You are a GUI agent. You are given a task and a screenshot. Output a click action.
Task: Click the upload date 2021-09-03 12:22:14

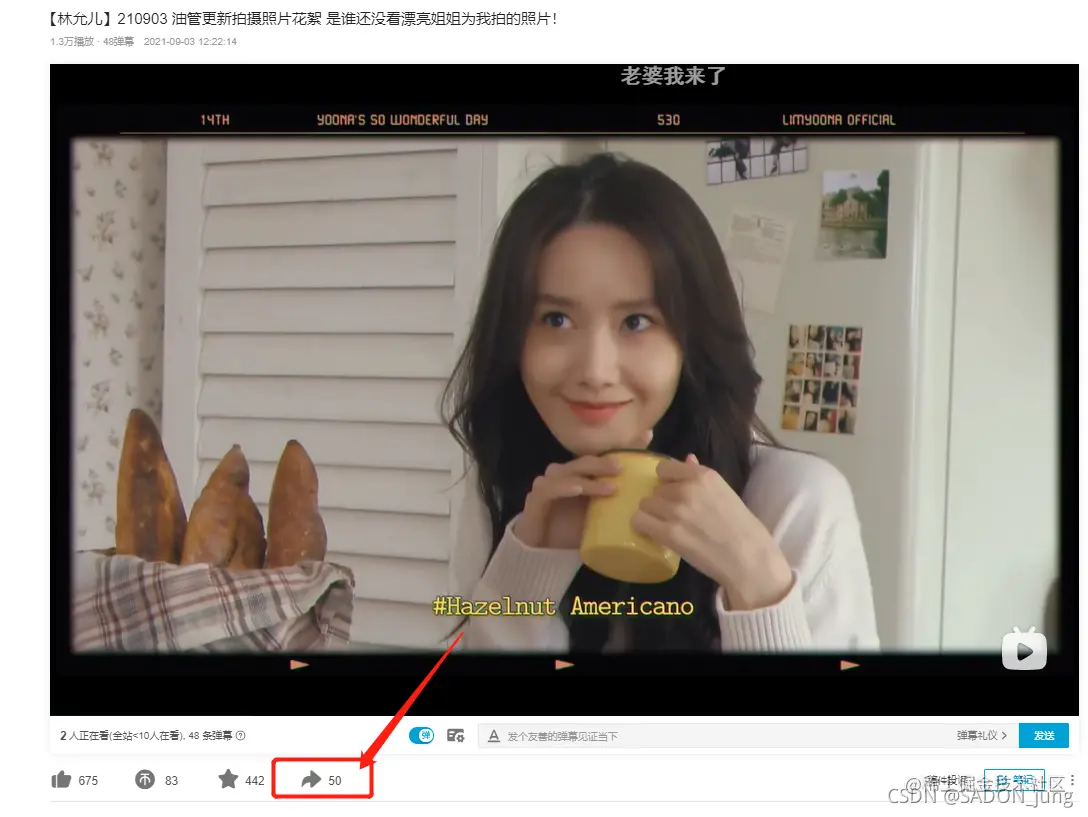(190, 42)
